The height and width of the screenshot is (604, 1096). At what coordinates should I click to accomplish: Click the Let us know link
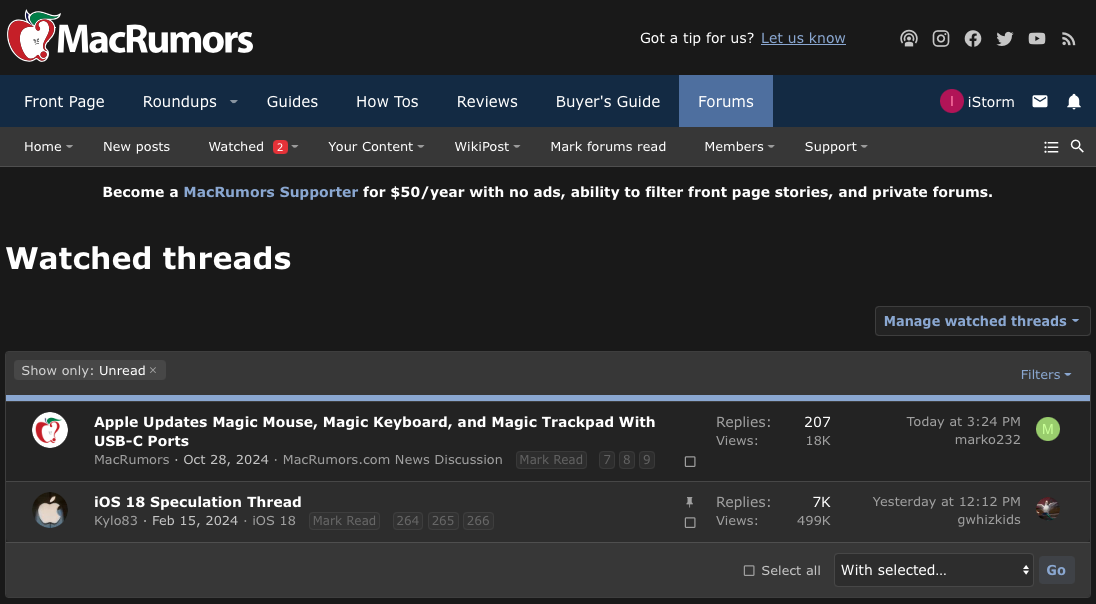[803, 38]
